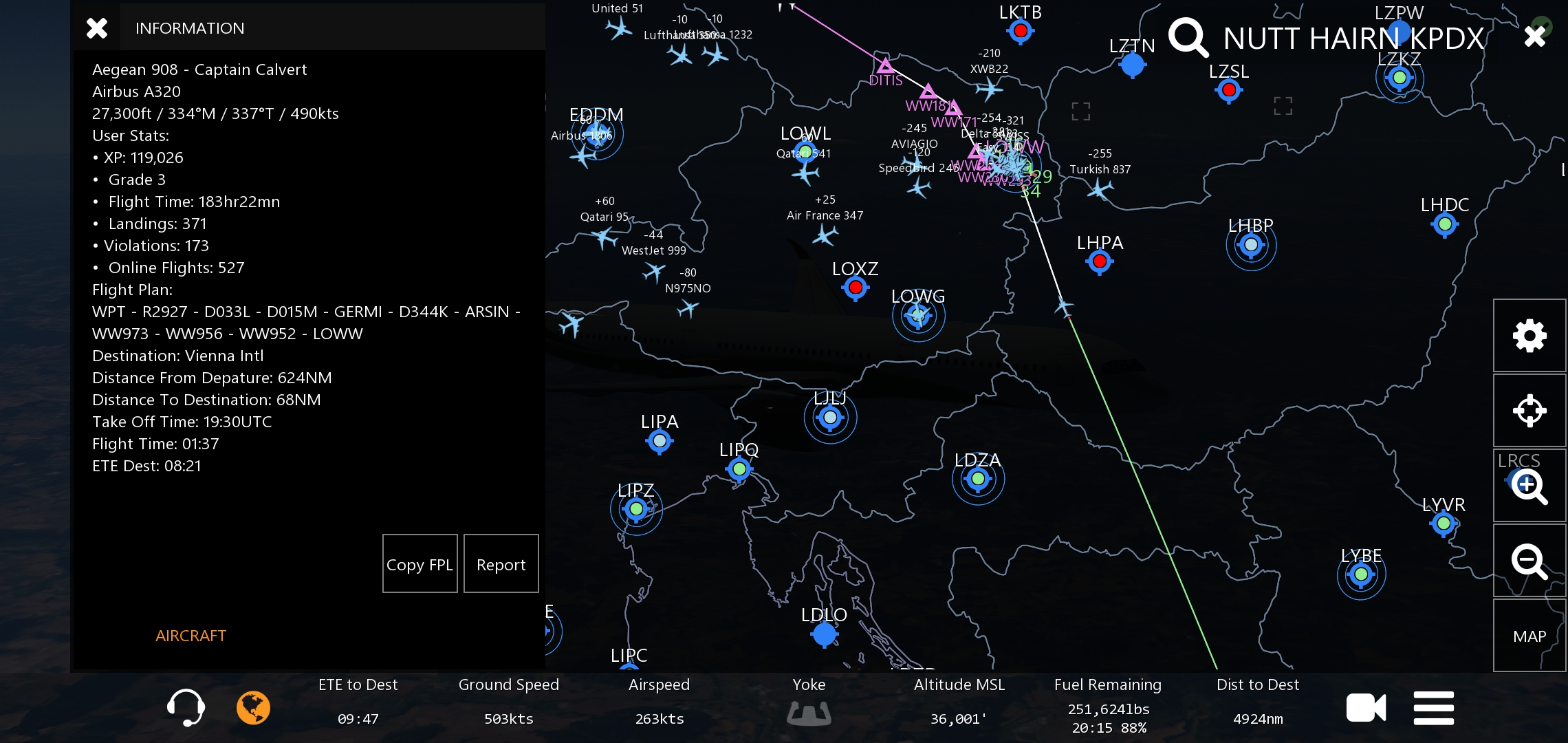Close the INFORMATION panel
Viewport: 1568px width, 743px height.
click(97, 28)
